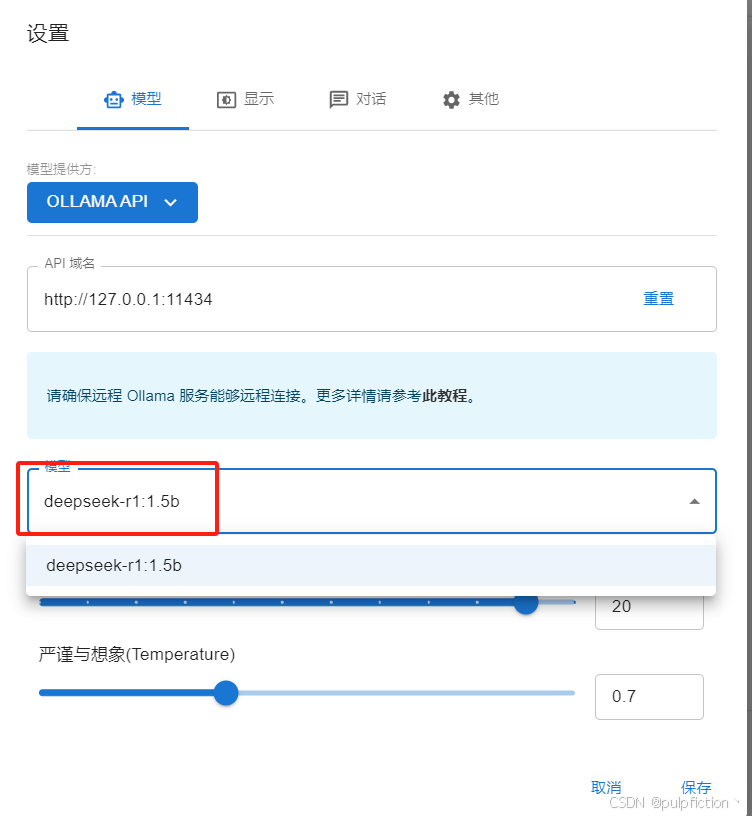The height and width of the screenshot is (816, 752).
Task: Go to the 对话 tab
Action: coord(358,99)
